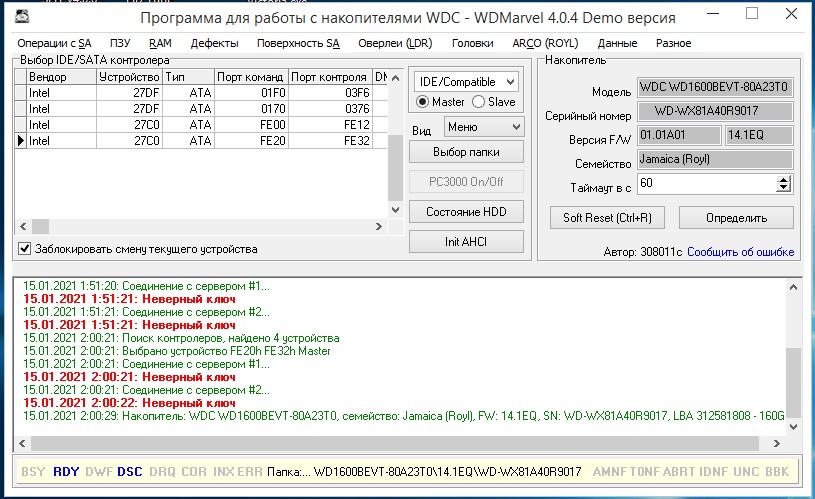Click controller table scroll down arrow
The width and height of the screenshot is (815, 499).
point(395,210)
